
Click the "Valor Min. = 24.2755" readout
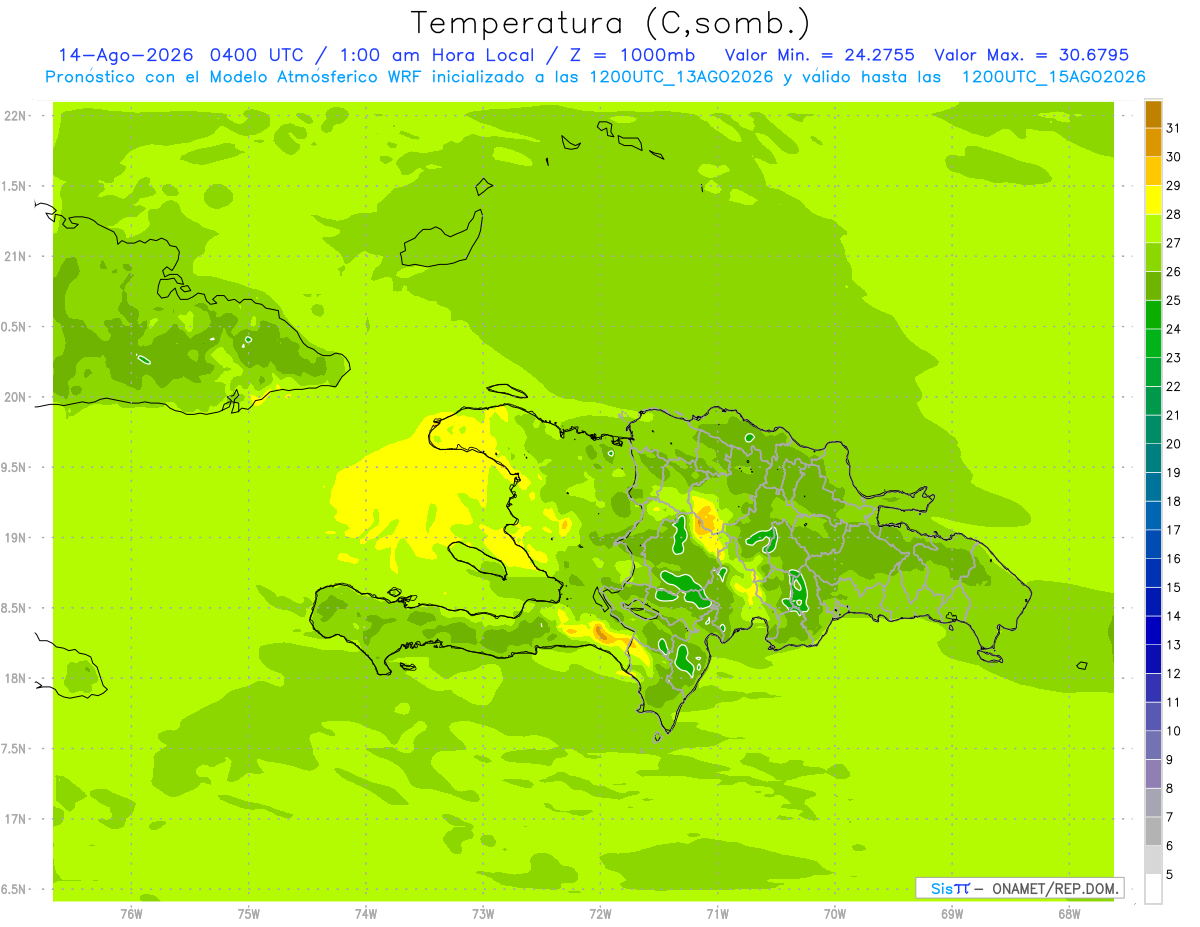(x=820, y=55)
